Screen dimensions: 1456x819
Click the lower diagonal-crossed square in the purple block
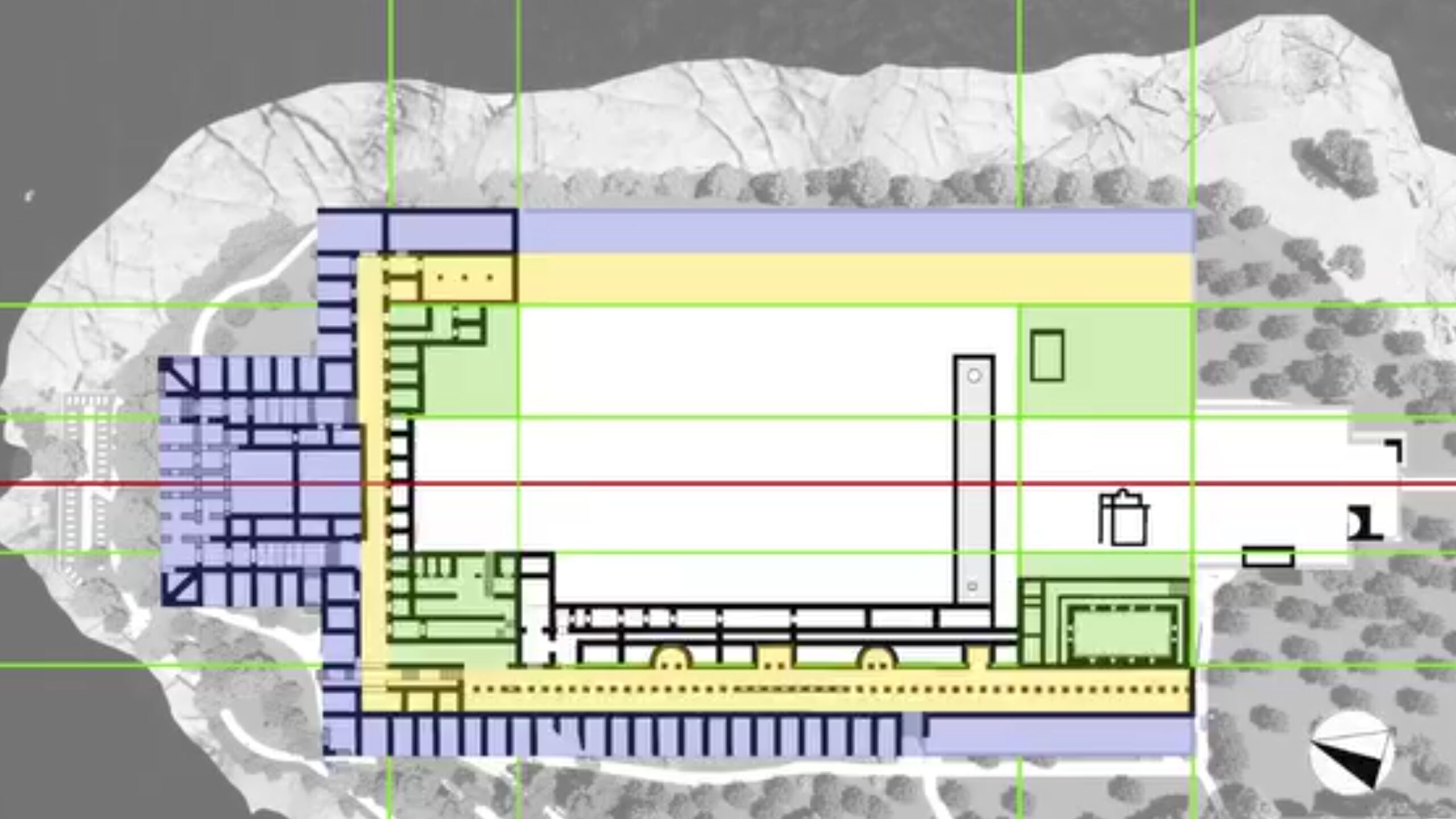181,587
